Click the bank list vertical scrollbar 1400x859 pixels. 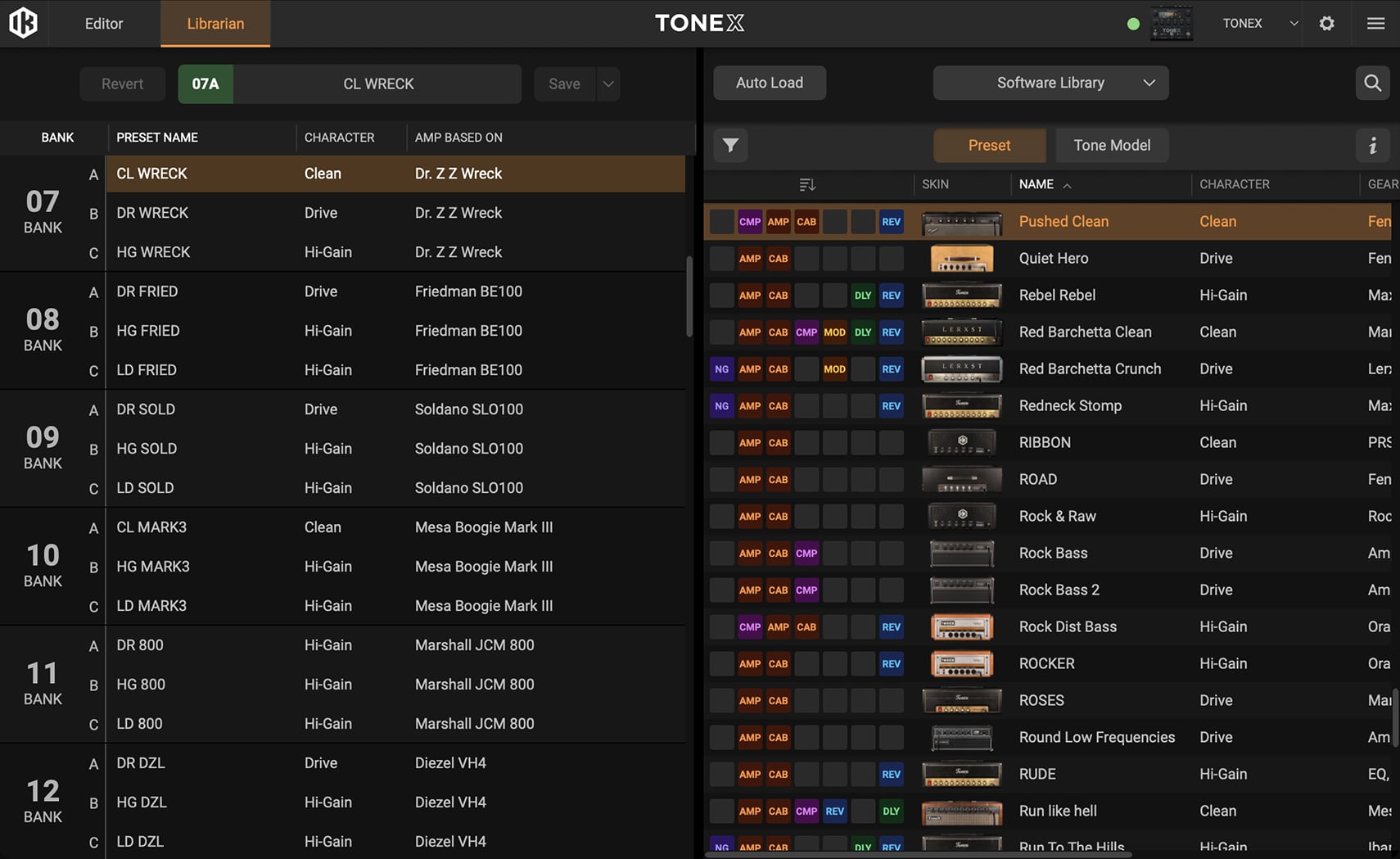coord(689,296)
